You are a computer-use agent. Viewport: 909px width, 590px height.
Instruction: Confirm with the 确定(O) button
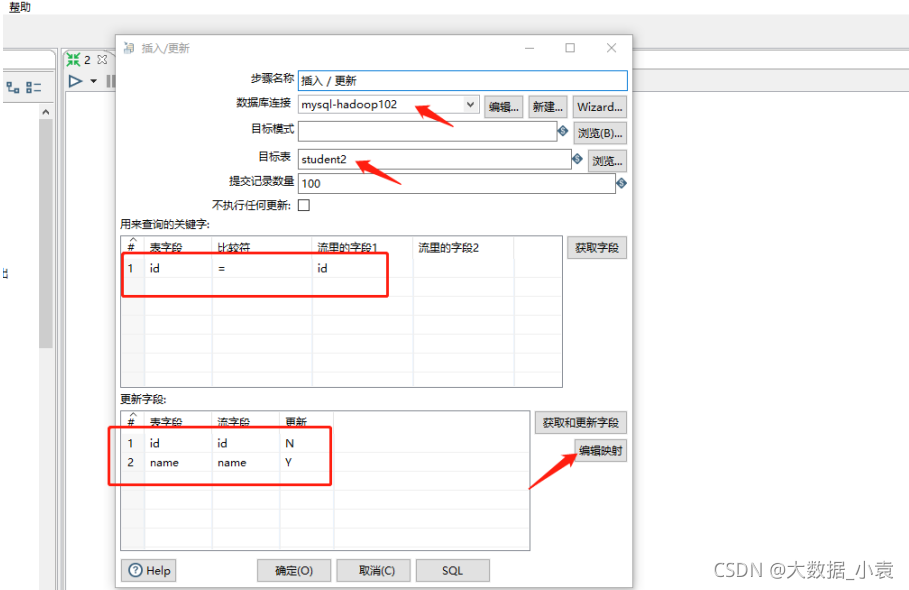(x=294, y=571)
